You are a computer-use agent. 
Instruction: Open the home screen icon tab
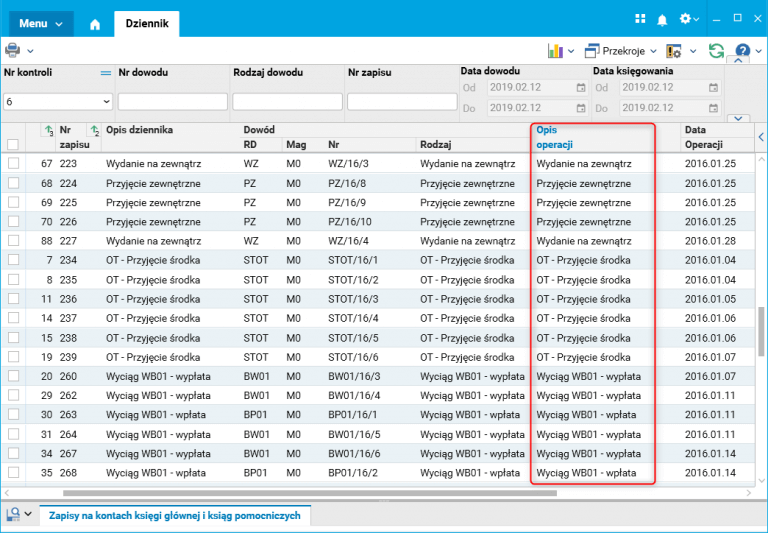click(95, 24)
